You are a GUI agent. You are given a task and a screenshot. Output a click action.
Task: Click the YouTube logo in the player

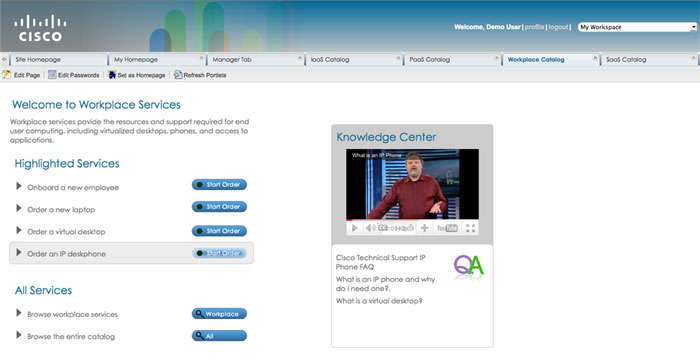click(447, 228)
